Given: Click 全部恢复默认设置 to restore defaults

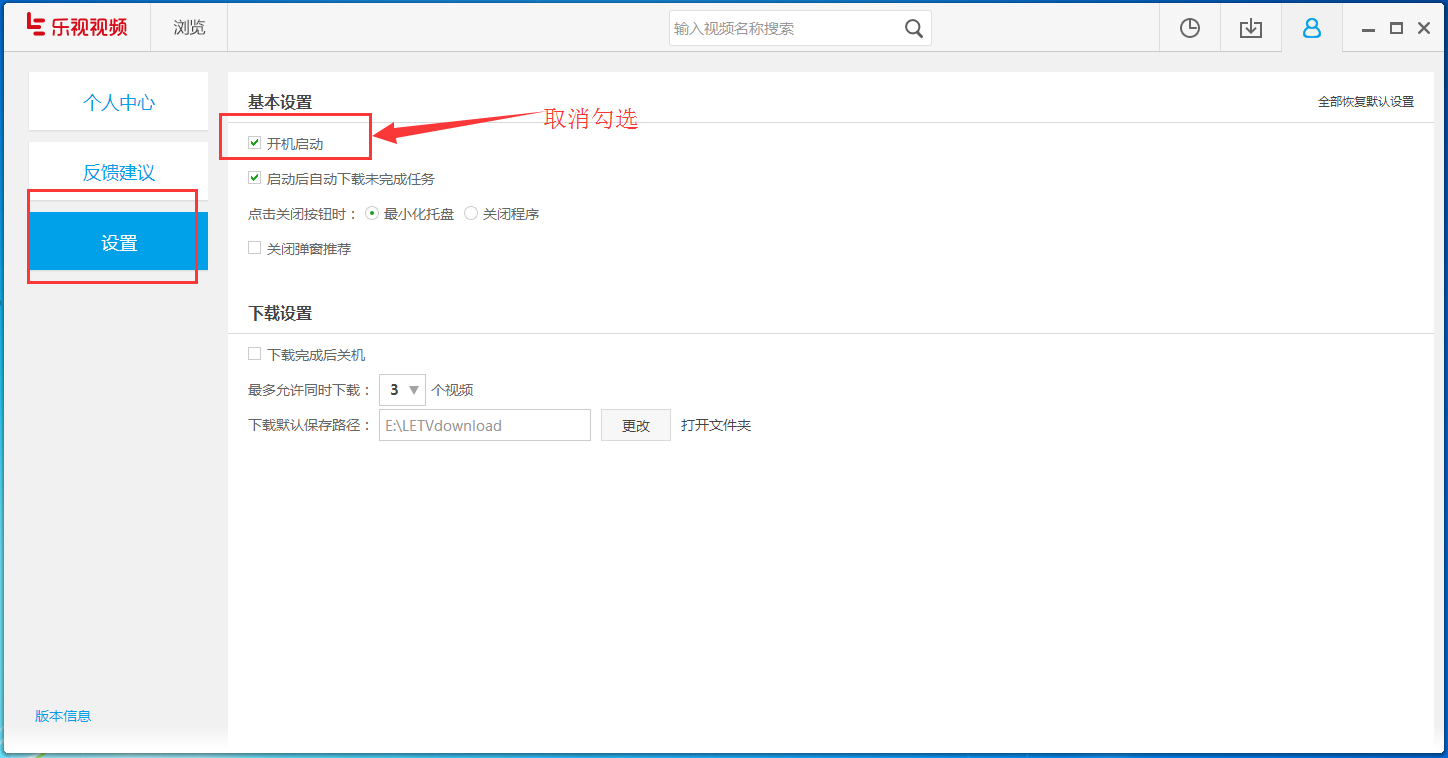Looking at the screenshot, I should coord(1365,101).
